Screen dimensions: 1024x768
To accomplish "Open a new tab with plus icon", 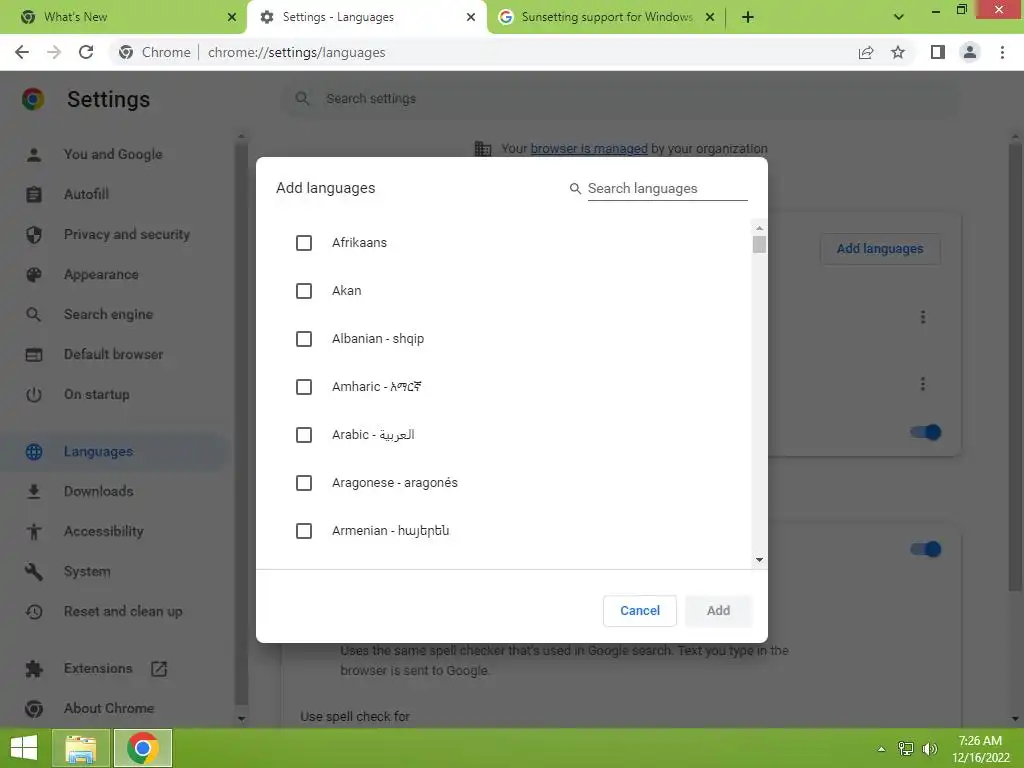I will click(748, 17).
